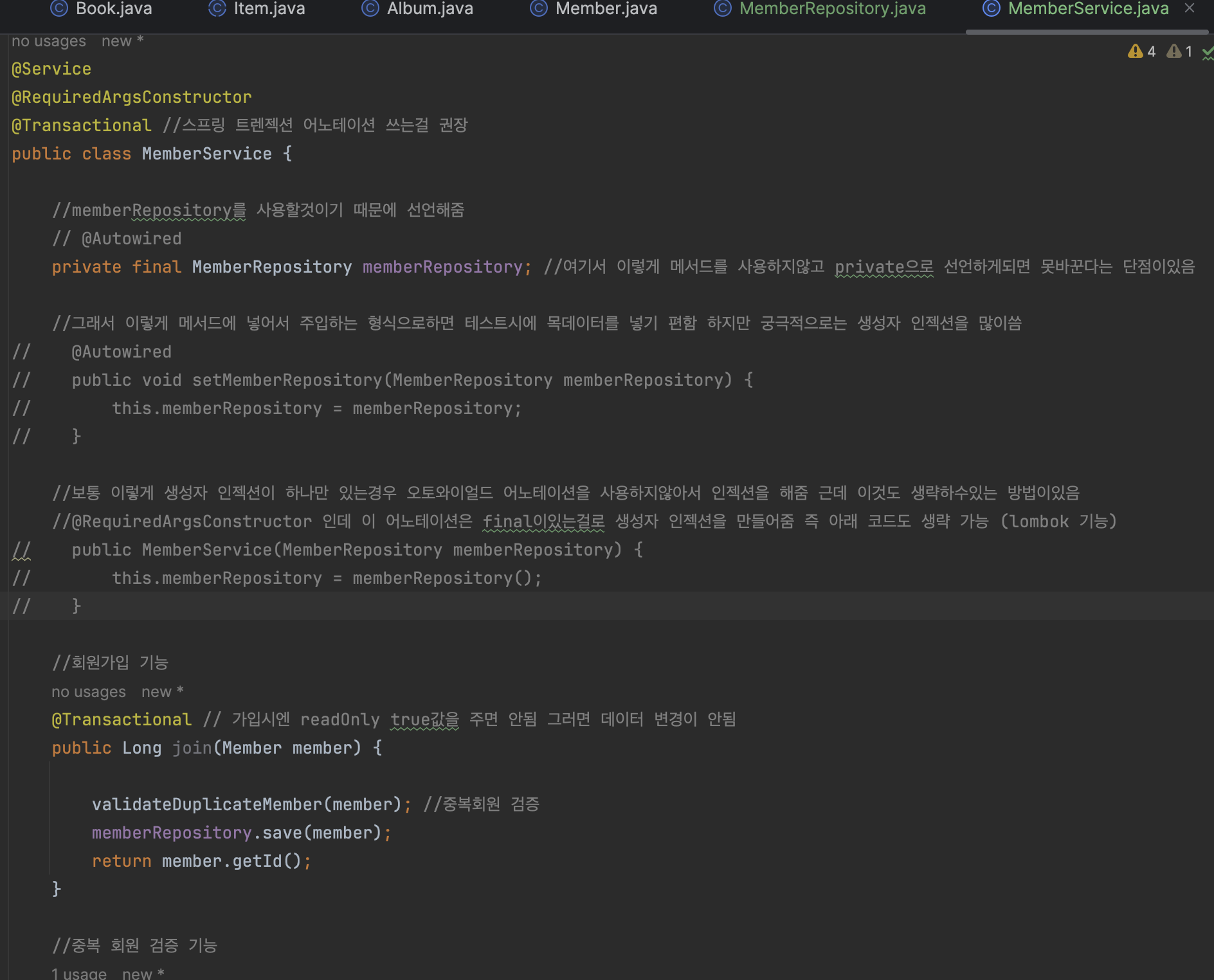Click the 'no usages' hint above @Service
Viewport: 1214px width, 980px height.
(x=49, y=41)
